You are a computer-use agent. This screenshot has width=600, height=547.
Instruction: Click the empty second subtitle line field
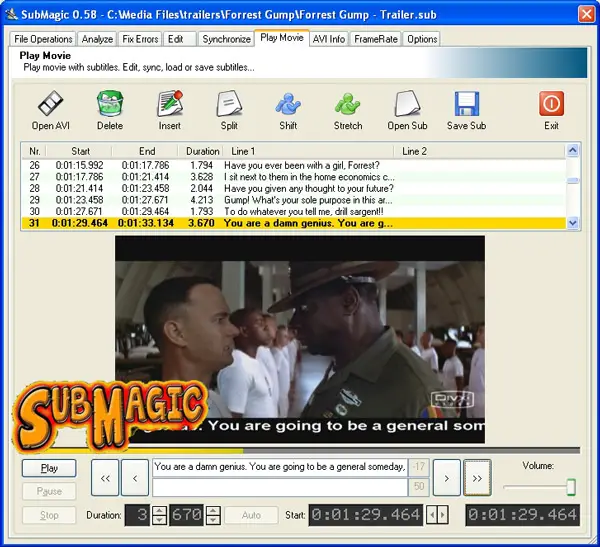(280, 487)
